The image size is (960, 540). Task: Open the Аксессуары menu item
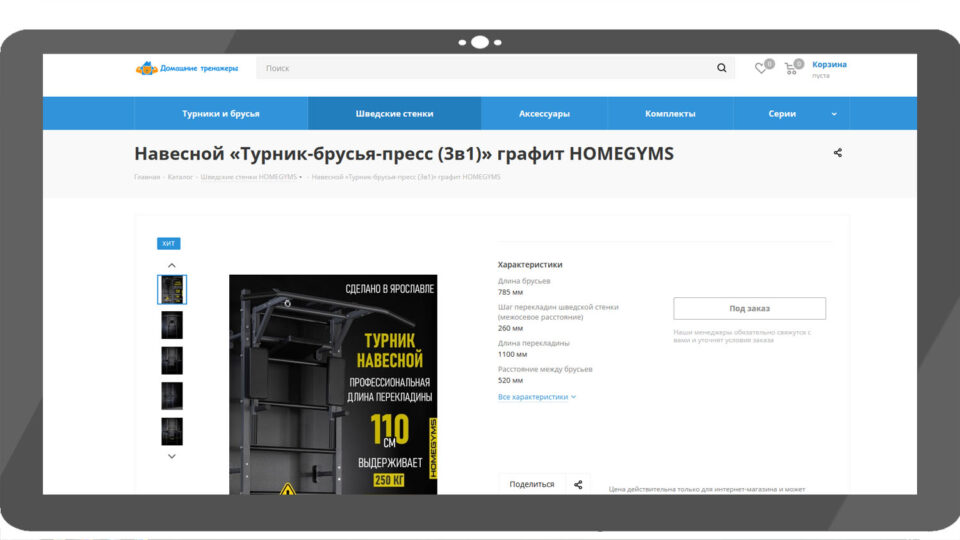[x=544, y=113]
